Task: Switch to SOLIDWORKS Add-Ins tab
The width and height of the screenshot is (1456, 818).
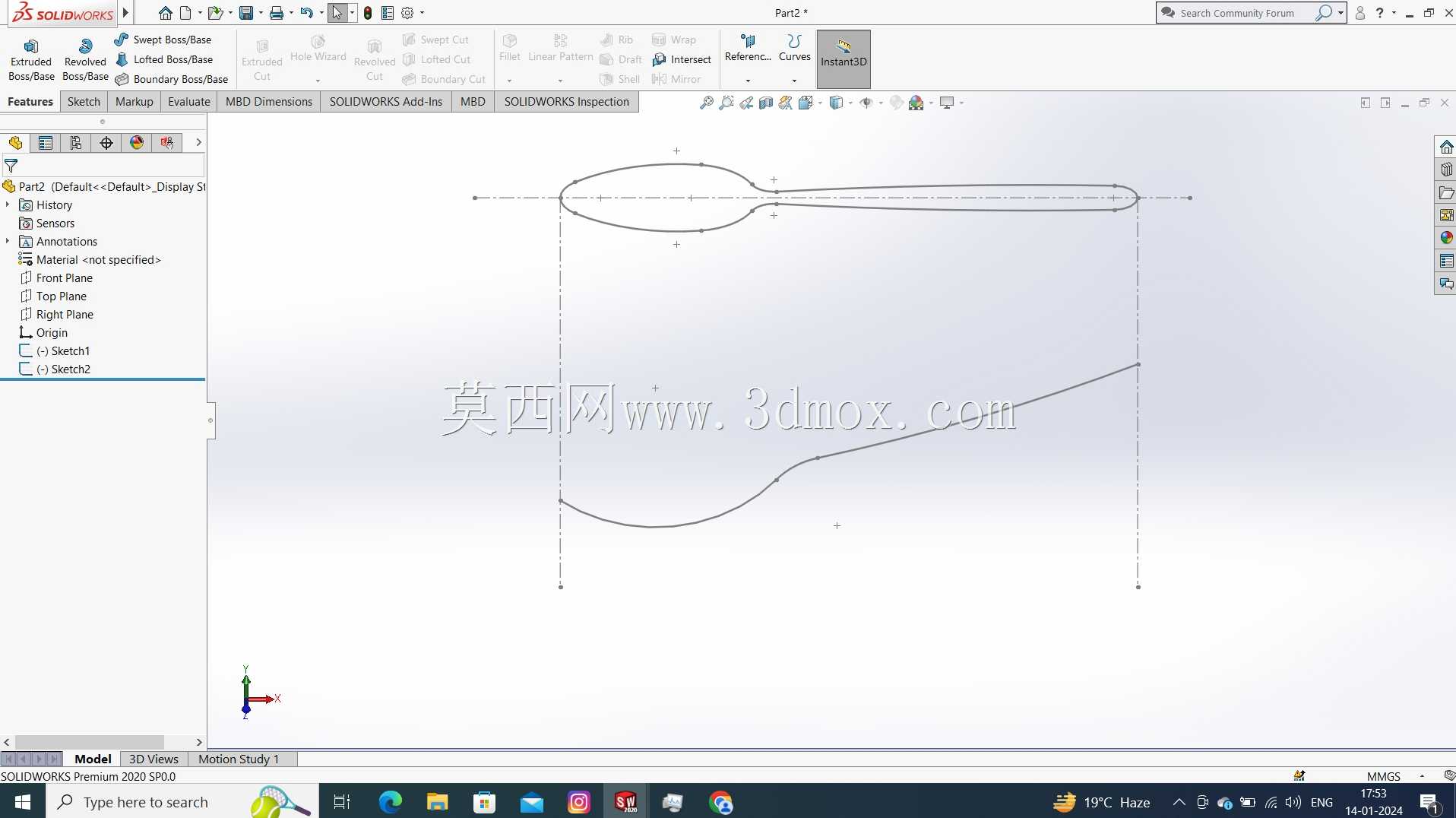Action: 385,102
